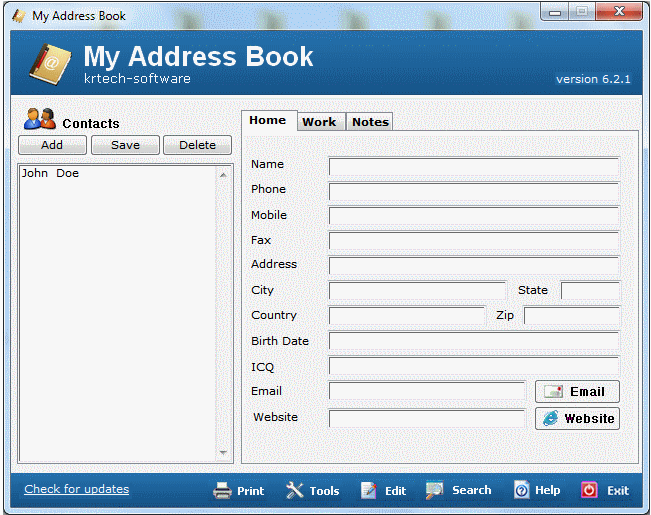Delete the selected contact
The image size is (651, 515).
[x=198, y=145]
